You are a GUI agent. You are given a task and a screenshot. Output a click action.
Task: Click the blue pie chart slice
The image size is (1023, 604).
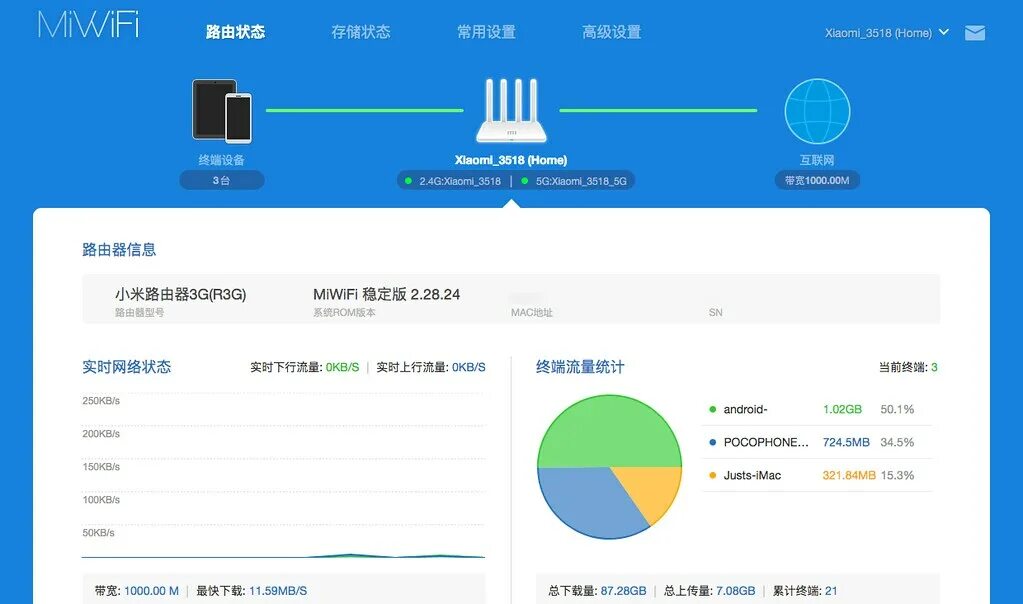[x=587, y=502]
